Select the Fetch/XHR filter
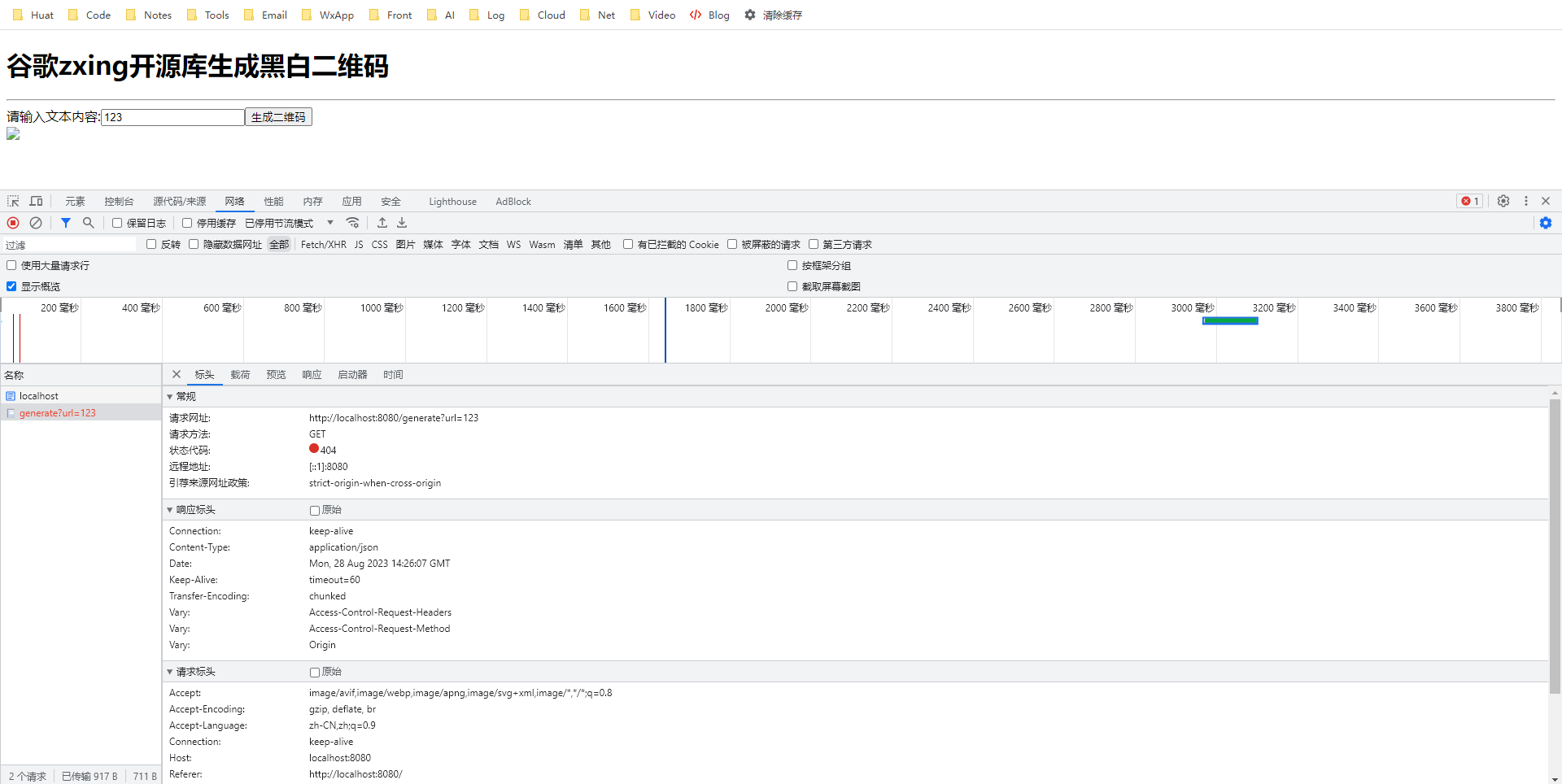The width and height of the screenshot is (1562, 784). click(x=323, y=245)
